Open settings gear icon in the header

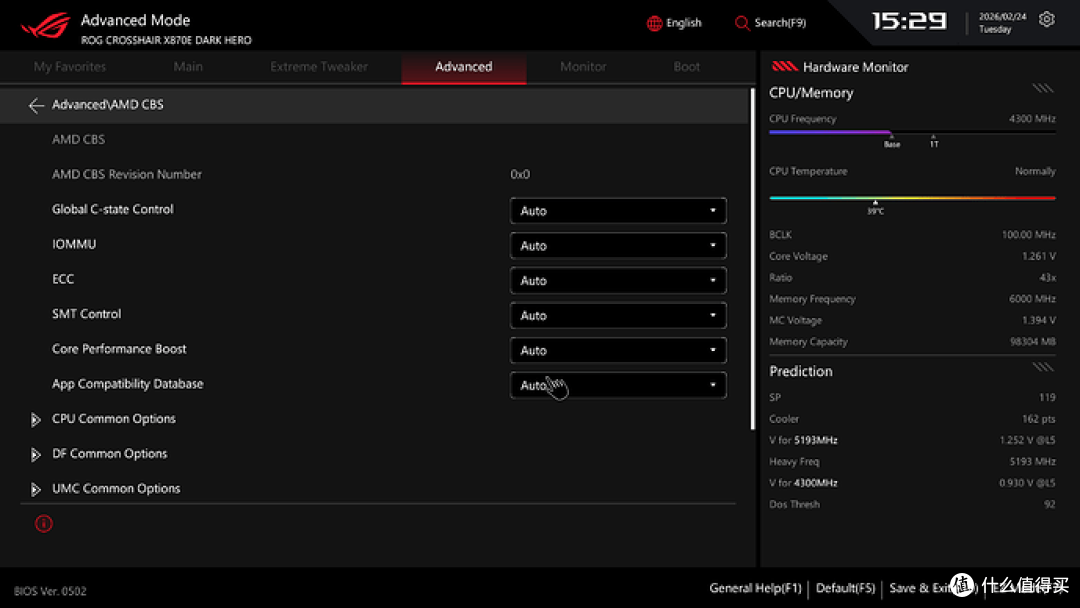[x=1046, y=20]
